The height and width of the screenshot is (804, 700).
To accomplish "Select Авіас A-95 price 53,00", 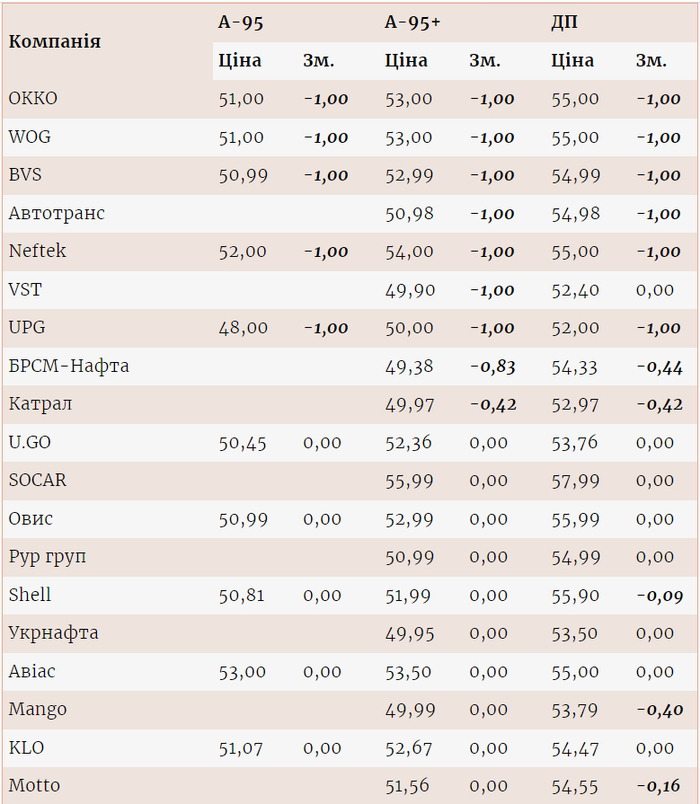I will (243, 671).
